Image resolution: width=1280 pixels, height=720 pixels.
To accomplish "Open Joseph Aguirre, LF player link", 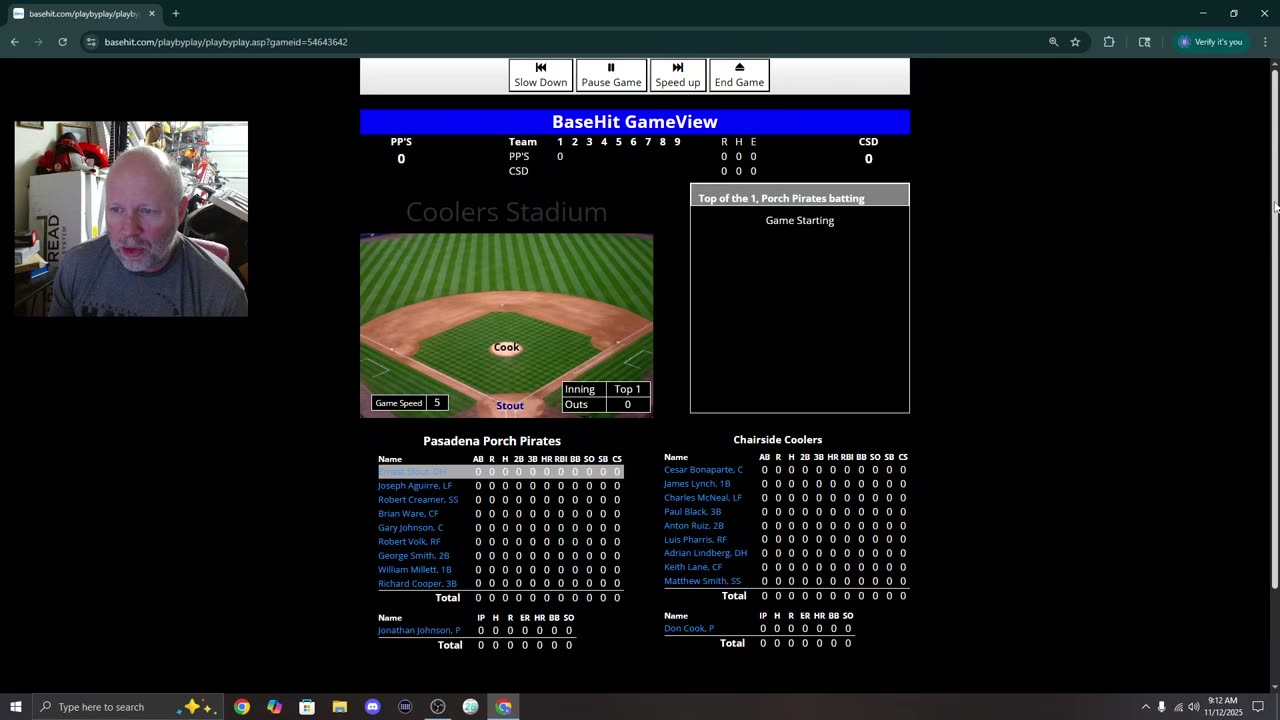I will coord(415,486).
